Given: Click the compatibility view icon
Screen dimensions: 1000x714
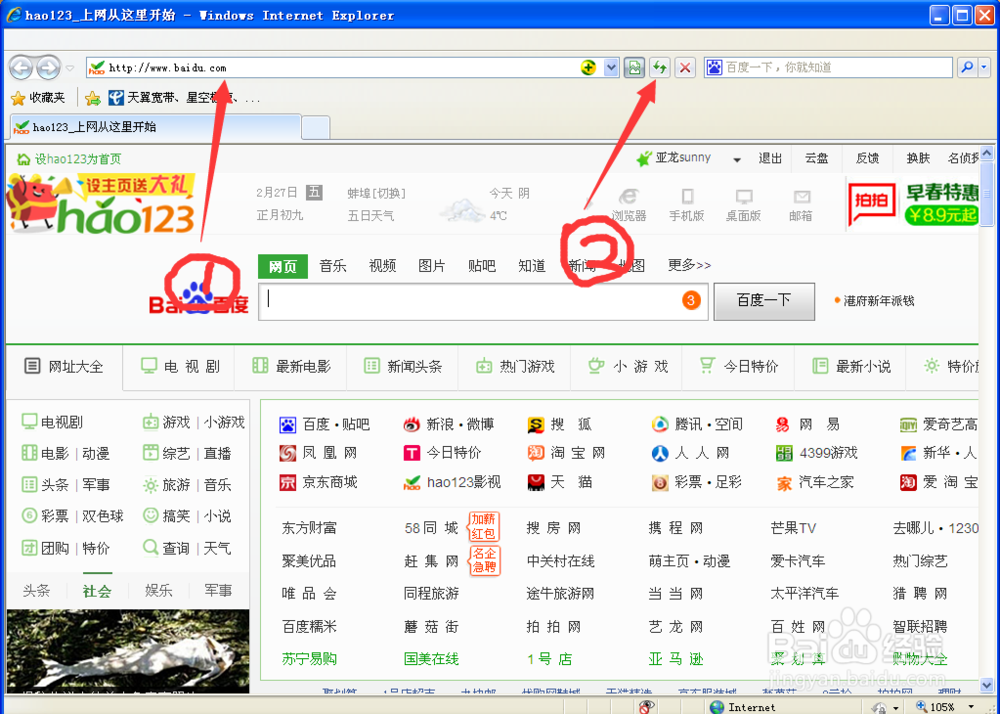Looking at the screenshot, I should tap(634, 68).
